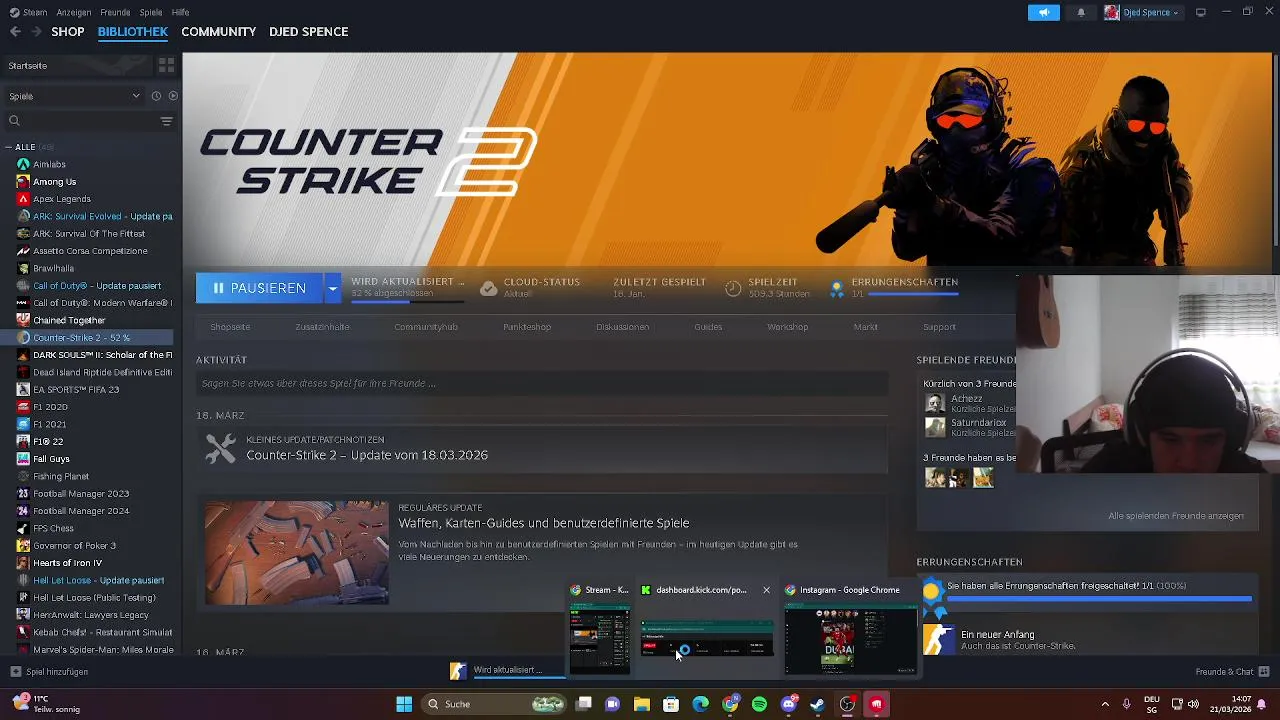Open the SHOP main navigation
This screenshot has width=1280, height=720.
click(x=68, y=32)
